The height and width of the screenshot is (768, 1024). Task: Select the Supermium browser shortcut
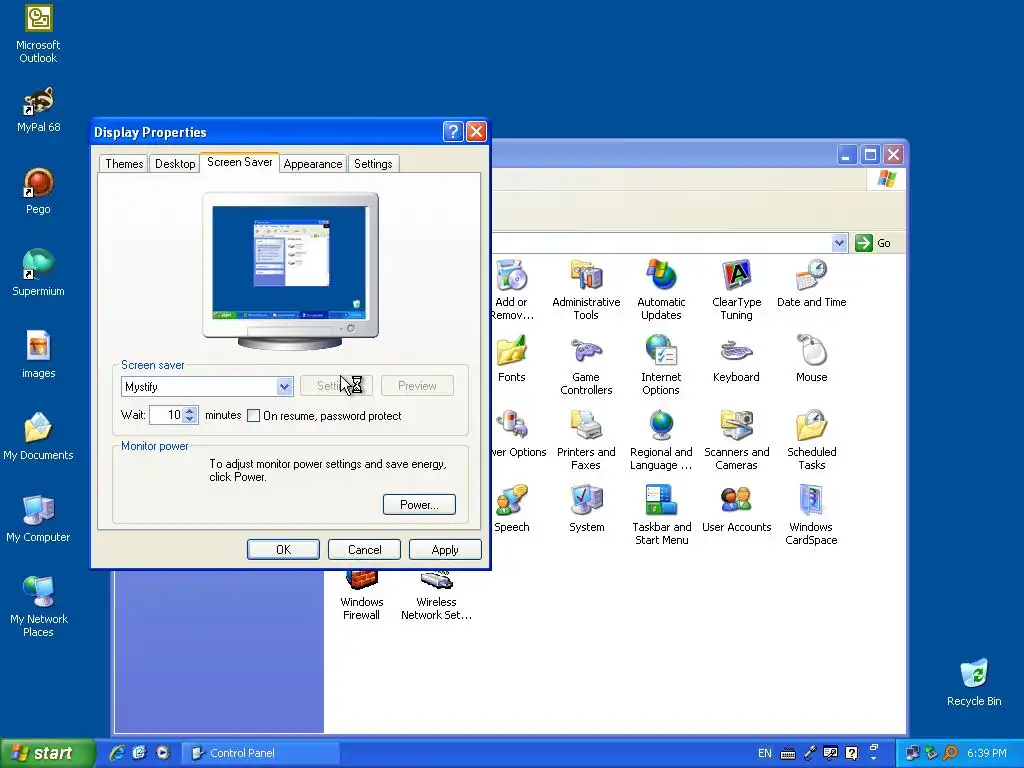39,272
